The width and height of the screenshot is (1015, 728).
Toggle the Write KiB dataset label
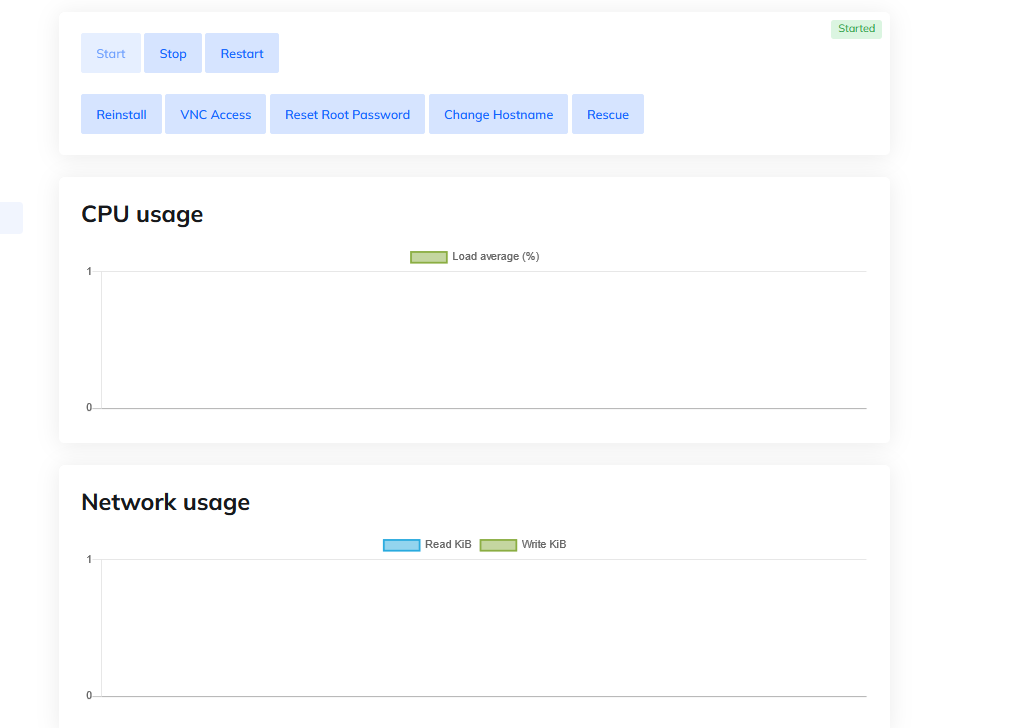(544, 545)
